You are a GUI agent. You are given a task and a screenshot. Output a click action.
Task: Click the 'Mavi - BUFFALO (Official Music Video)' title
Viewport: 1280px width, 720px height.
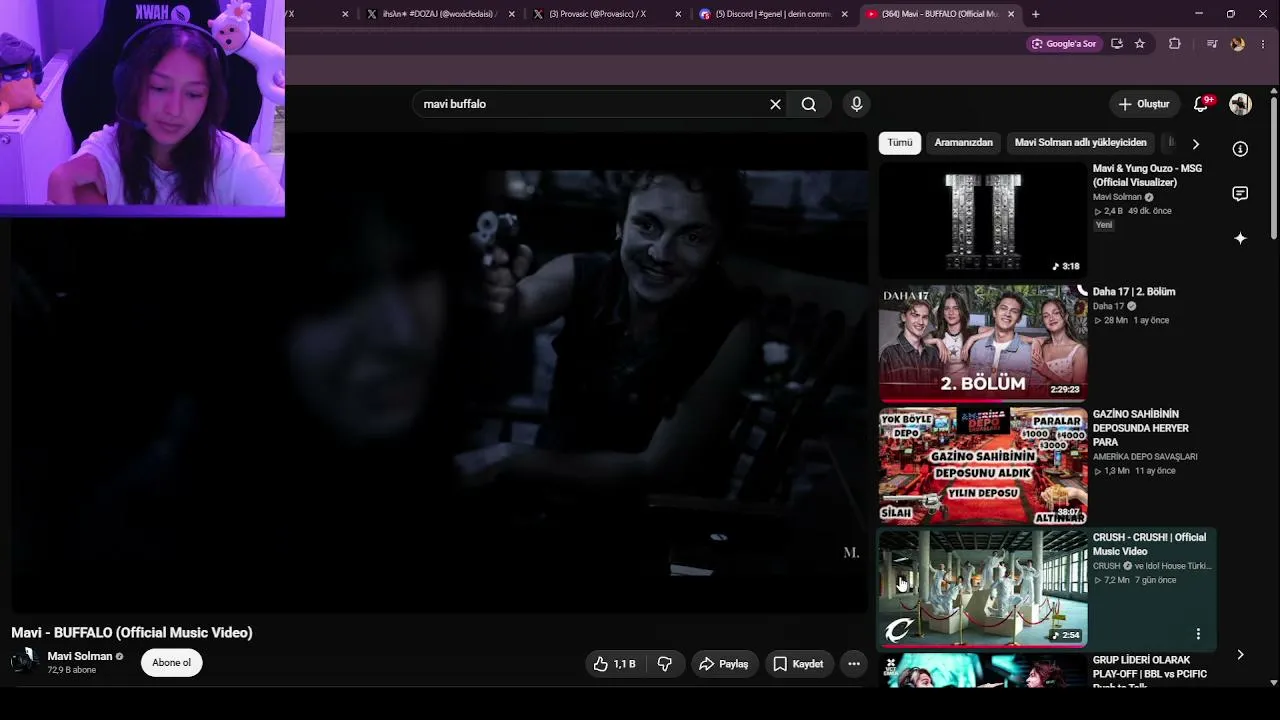pyautogui.click(x=132, y=633)
